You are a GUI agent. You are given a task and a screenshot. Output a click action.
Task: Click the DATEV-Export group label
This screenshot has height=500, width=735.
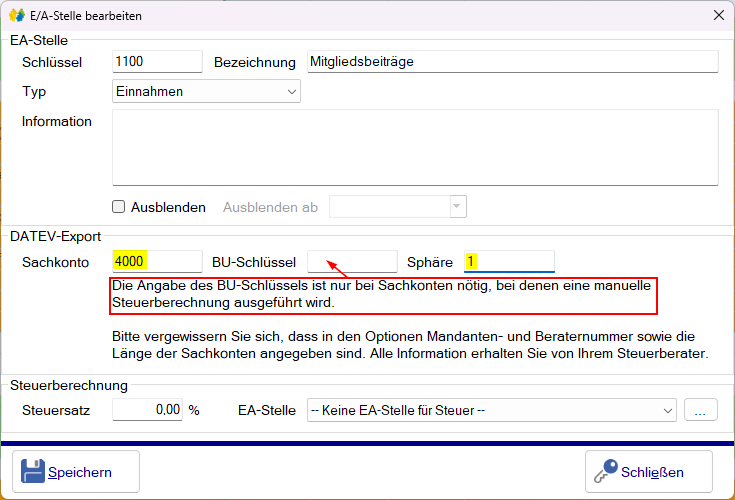[55, 236]
